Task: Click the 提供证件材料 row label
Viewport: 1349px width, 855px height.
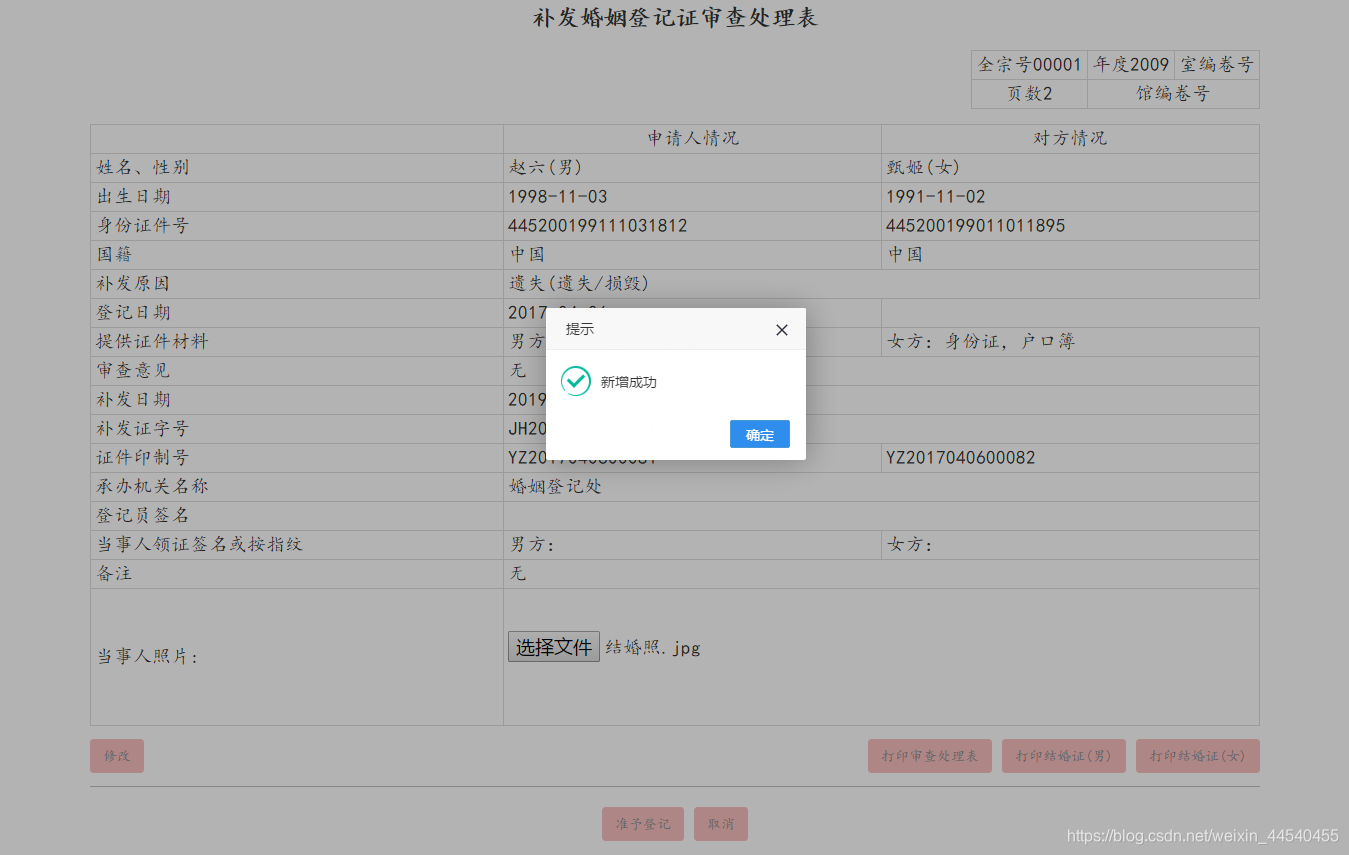Action: point(152,341)
